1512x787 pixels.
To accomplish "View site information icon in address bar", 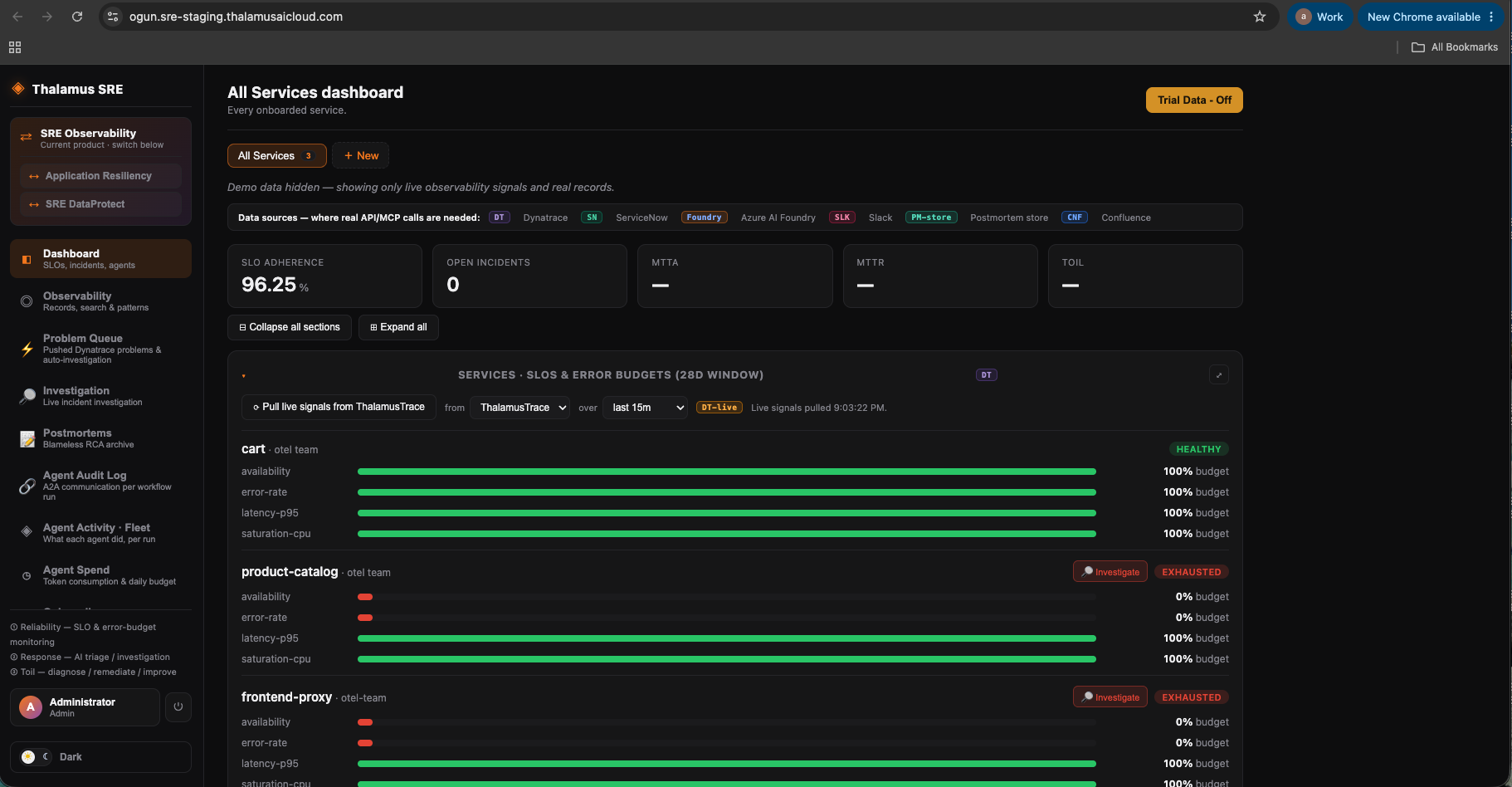I will point(113,17).
